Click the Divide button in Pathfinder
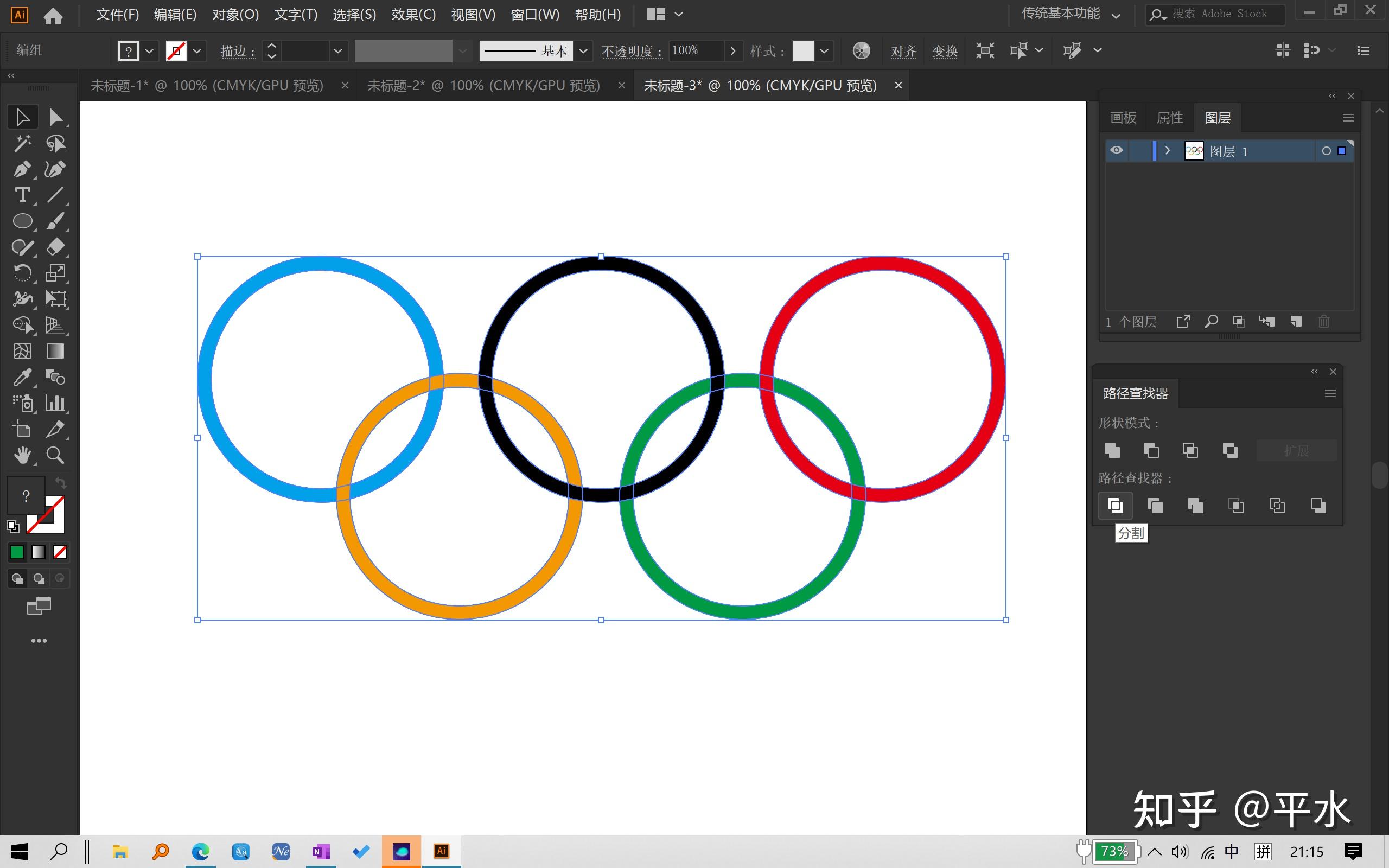The height and width of the screenshot is (868, 1389). (x=1114, y=505)
